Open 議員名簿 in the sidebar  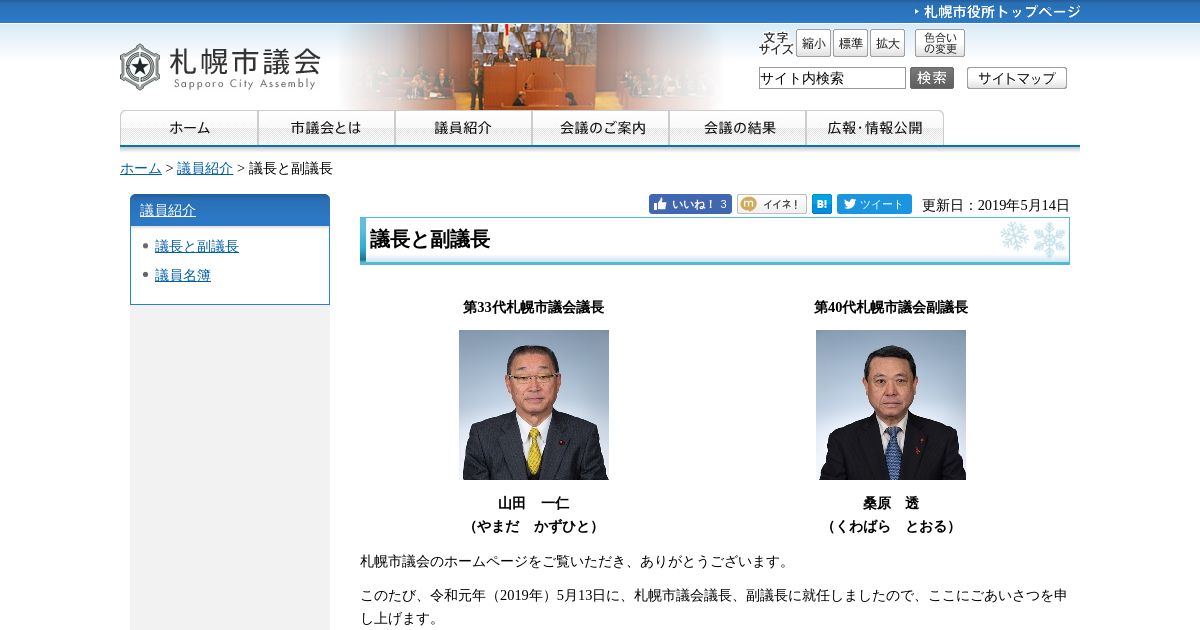click(x=183, y=275)
